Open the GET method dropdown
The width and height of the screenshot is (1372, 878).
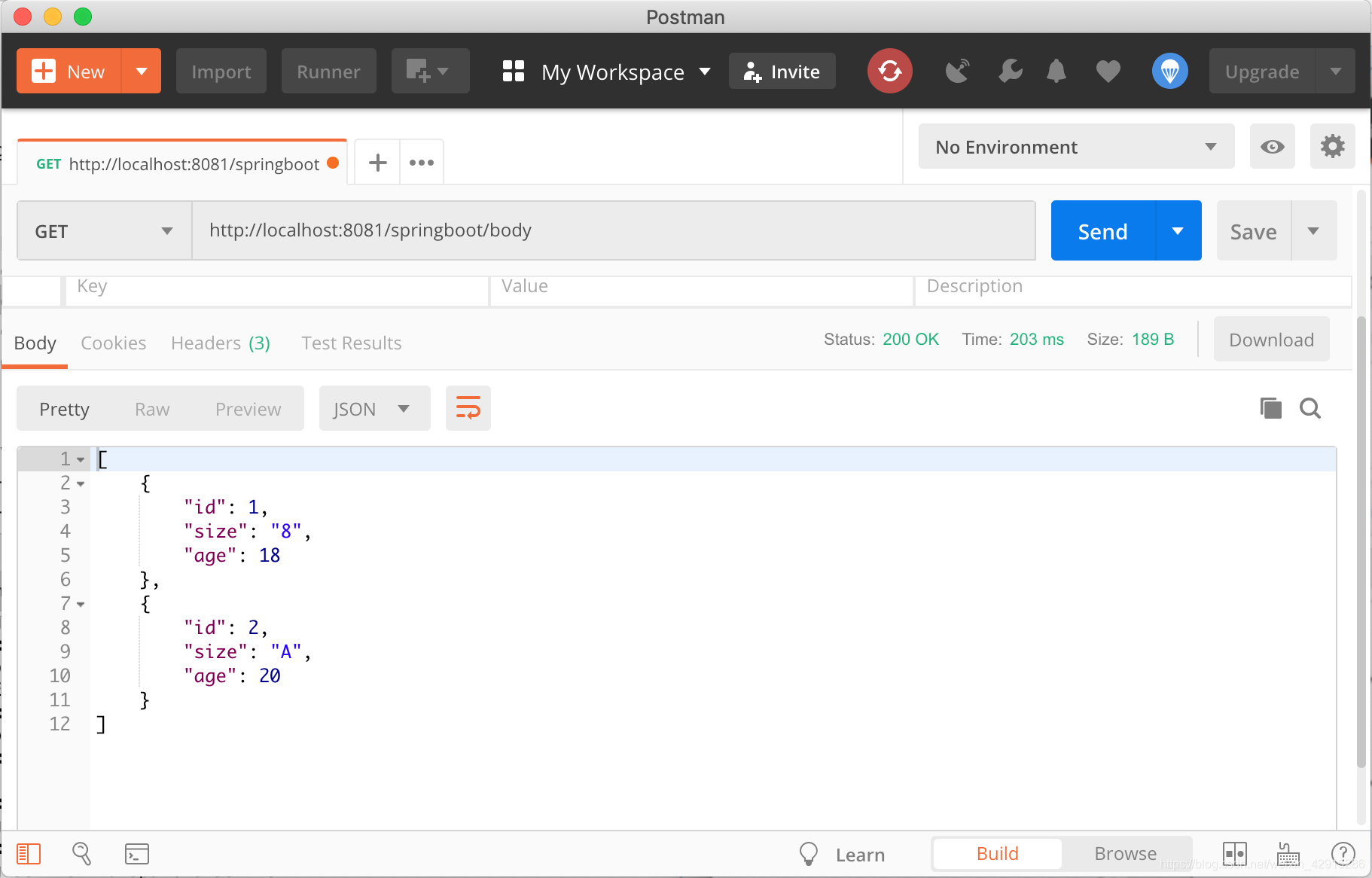tap(104, 231)
